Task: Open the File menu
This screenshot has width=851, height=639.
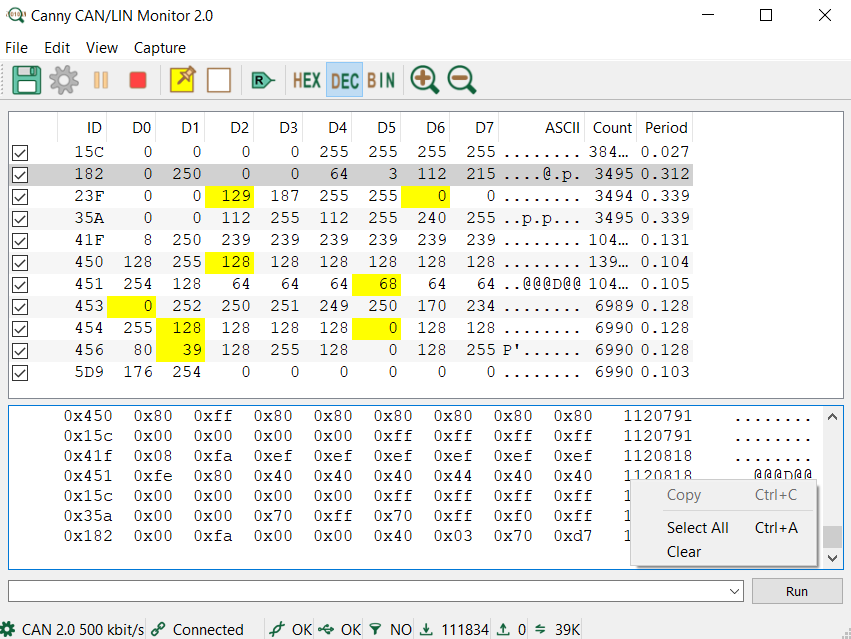Action: click(x=16, y=48)
